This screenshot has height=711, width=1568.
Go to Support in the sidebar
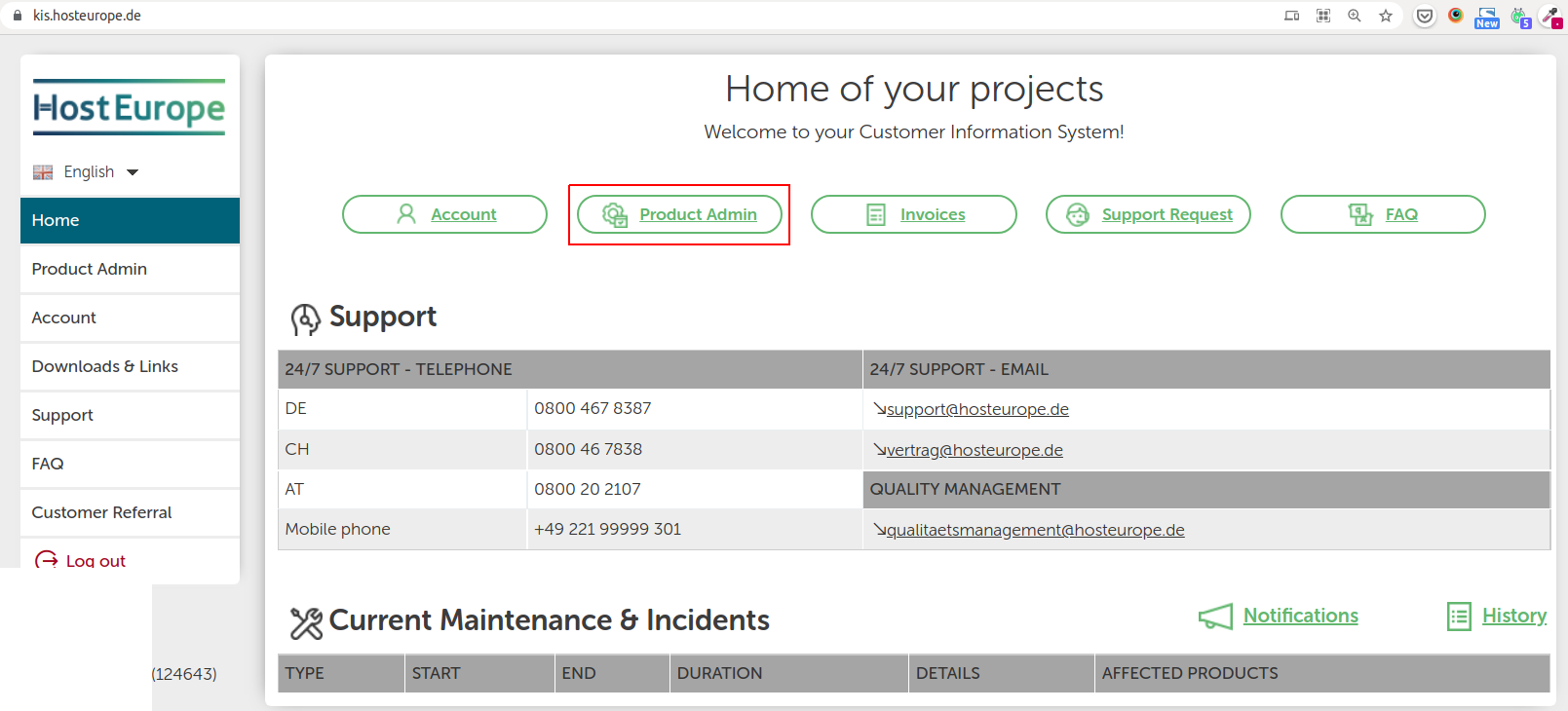tap(62, 415)
